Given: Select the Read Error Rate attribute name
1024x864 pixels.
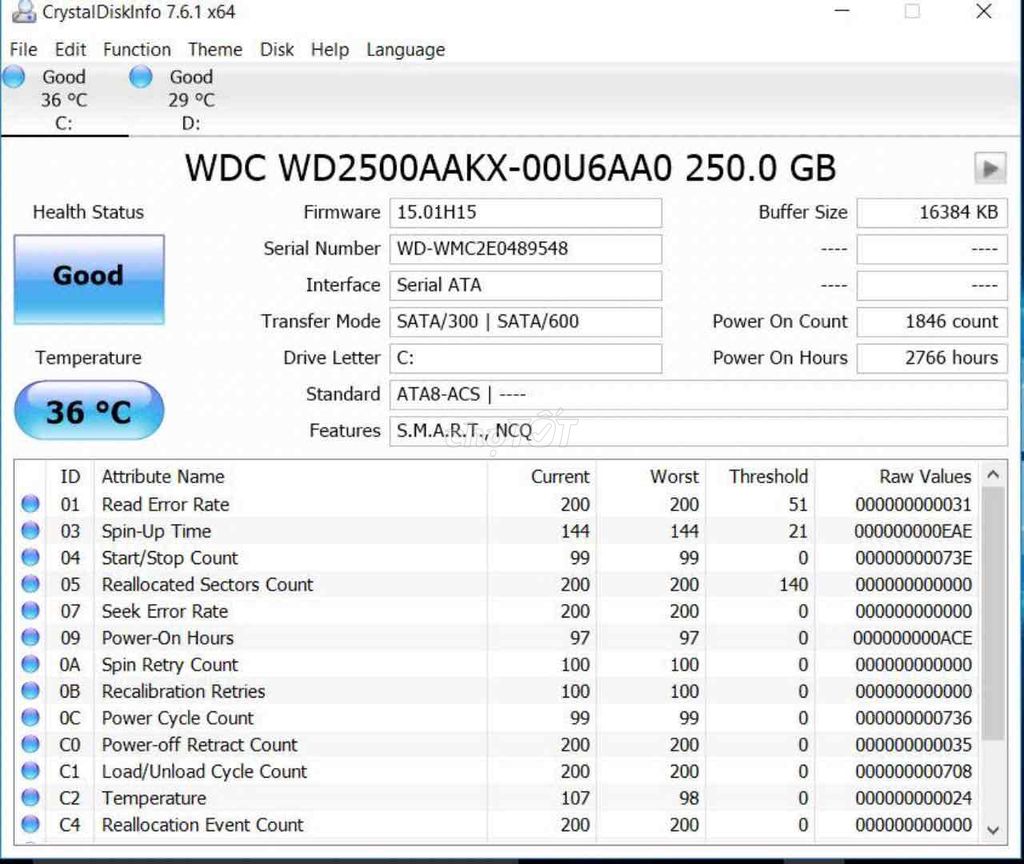Looking at the screenshot, I should [x=166, y=504].
